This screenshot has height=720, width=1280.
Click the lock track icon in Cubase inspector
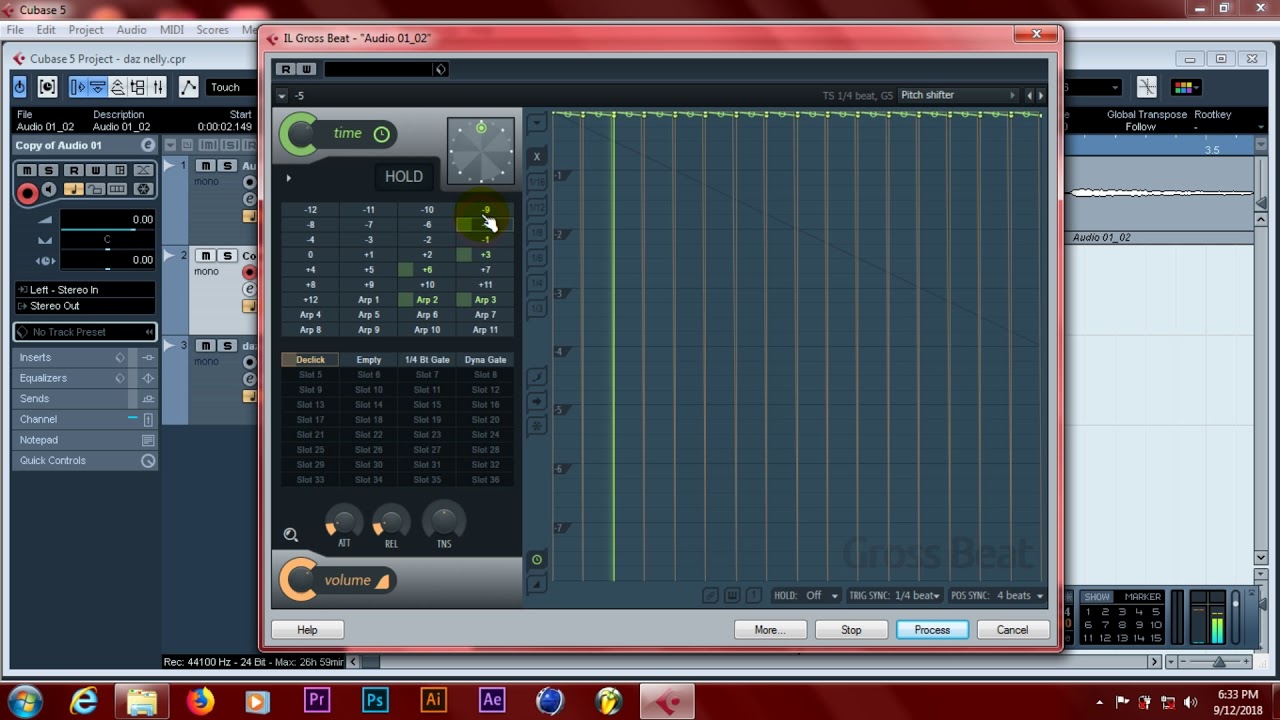pos(95,190)
